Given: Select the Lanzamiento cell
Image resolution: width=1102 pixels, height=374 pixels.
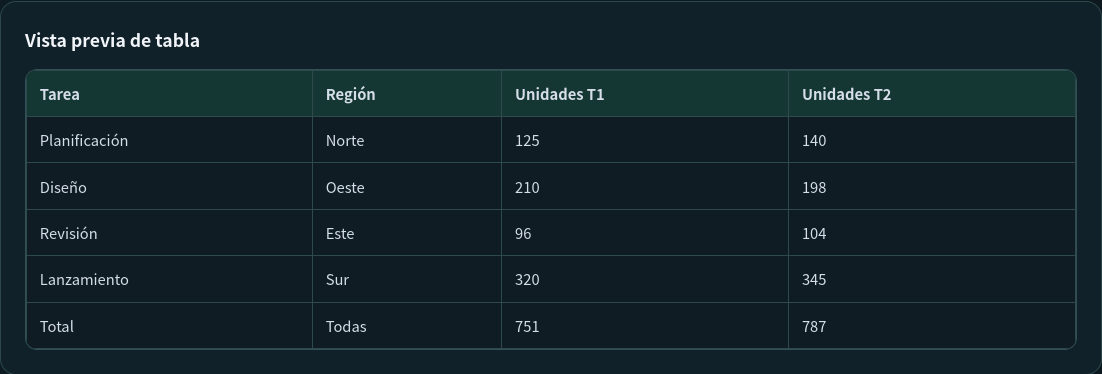Looking at the screenshot, I should point(169,279).
